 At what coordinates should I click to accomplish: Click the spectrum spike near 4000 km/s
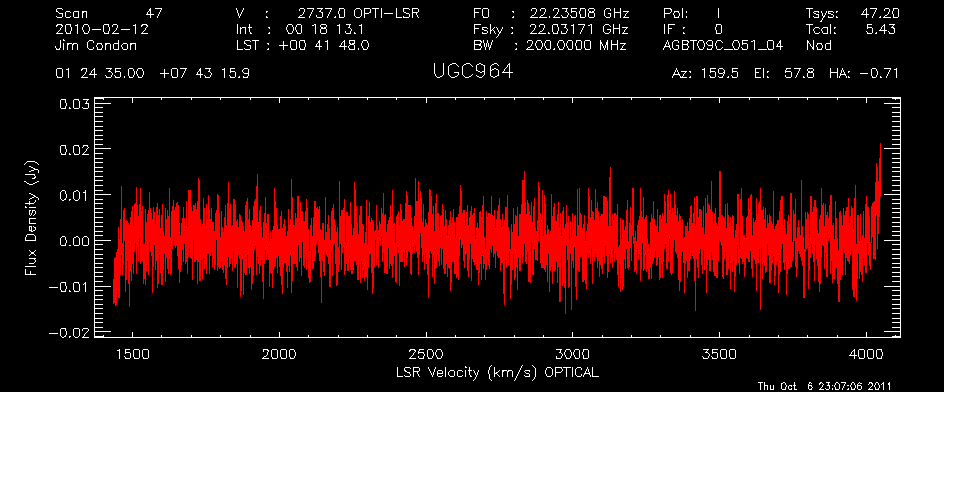(x=879, y=160)
